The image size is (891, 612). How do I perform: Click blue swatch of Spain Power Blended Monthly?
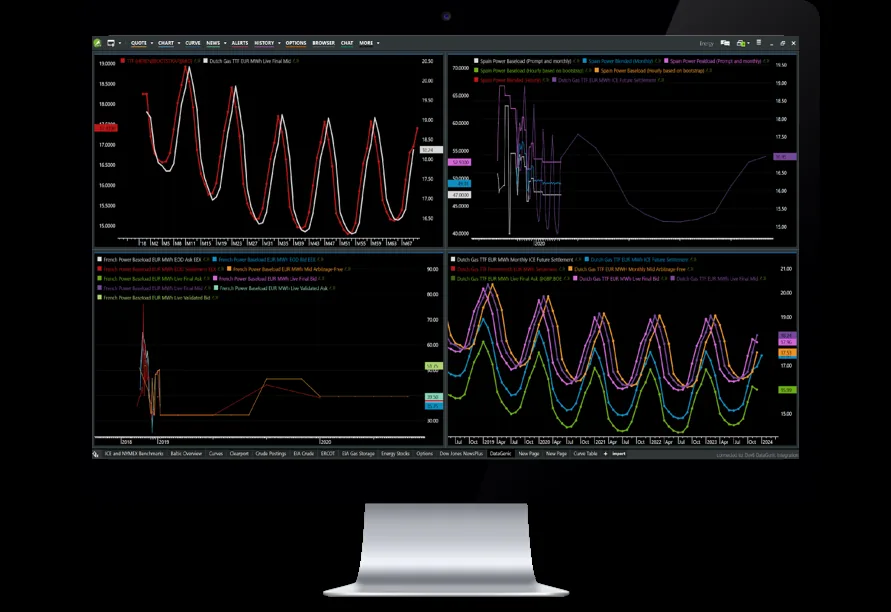(585, 61)
